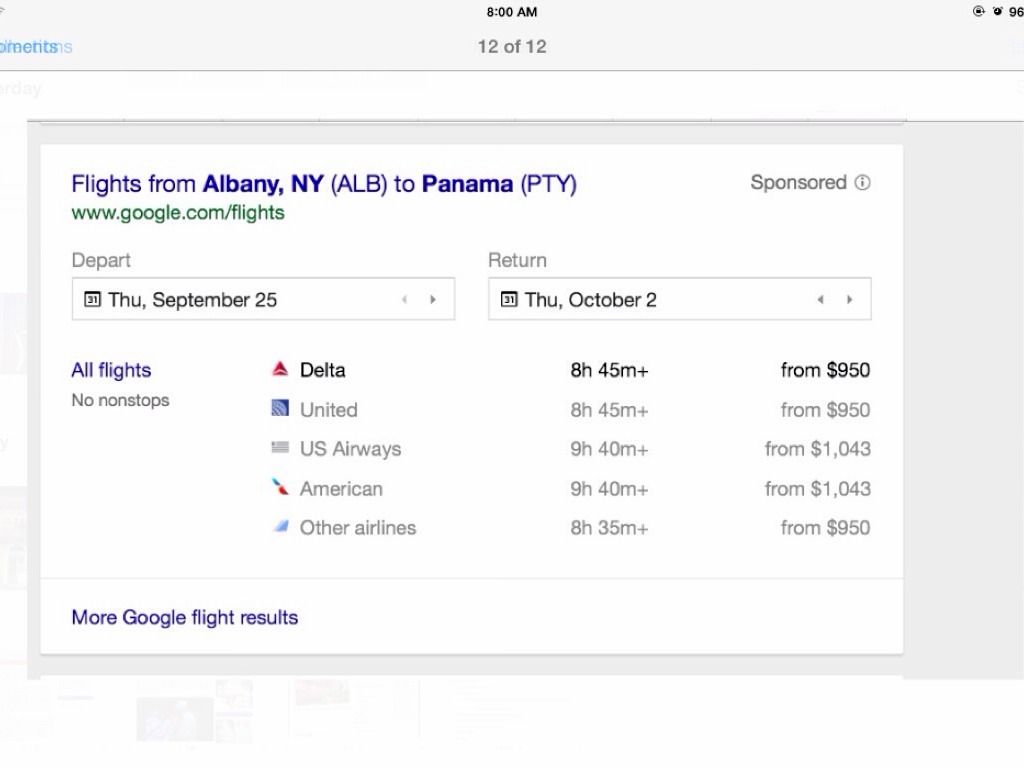Click the Return calendar icon
This screenshot has width=1024, height=768.
508,299
